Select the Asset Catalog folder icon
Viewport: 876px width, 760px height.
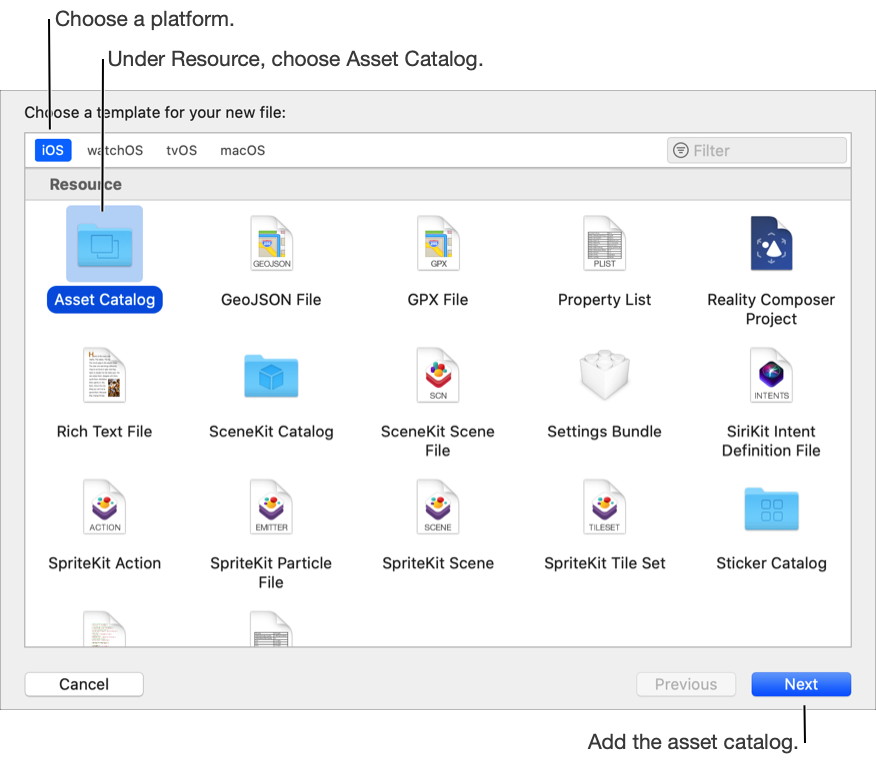104,244
